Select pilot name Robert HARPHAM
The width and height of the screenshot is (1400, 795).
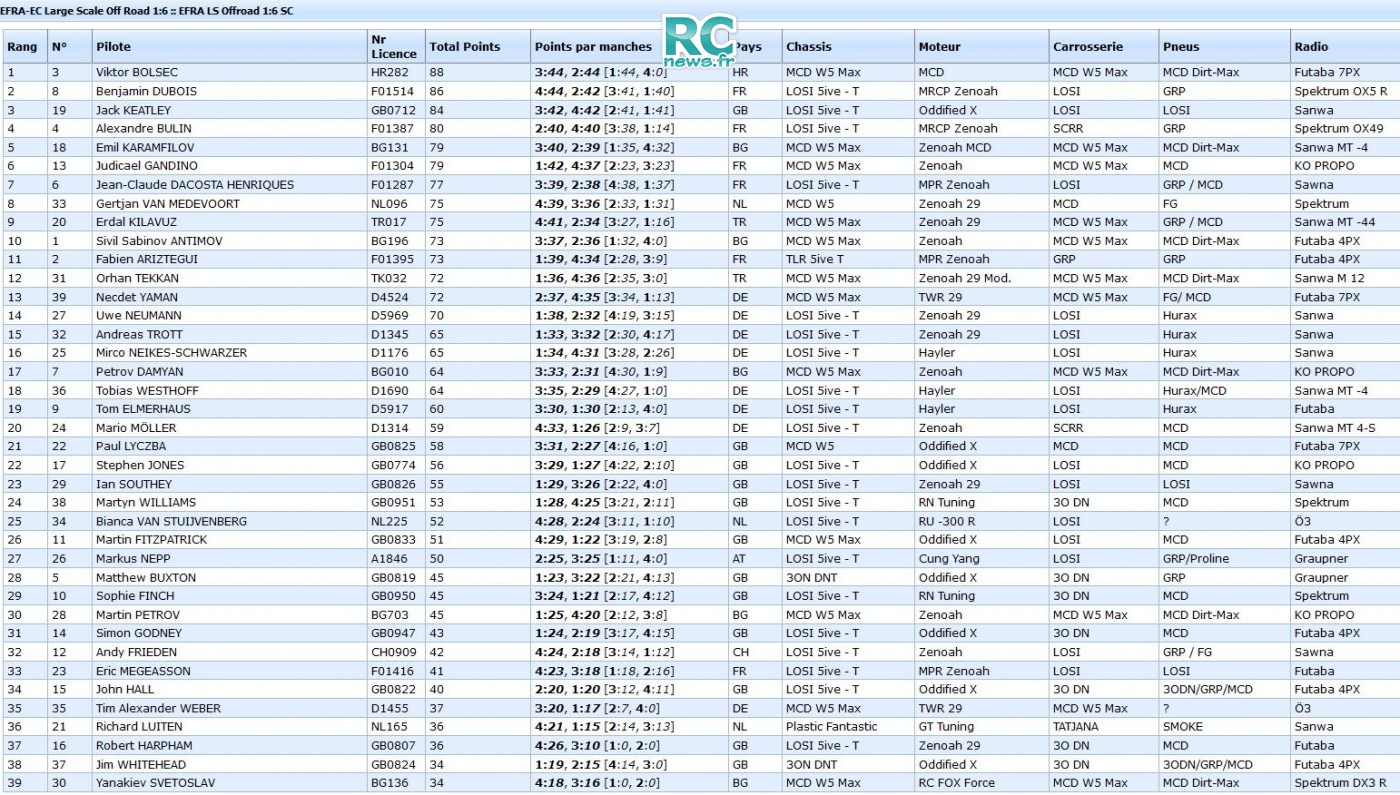(144, 746)
